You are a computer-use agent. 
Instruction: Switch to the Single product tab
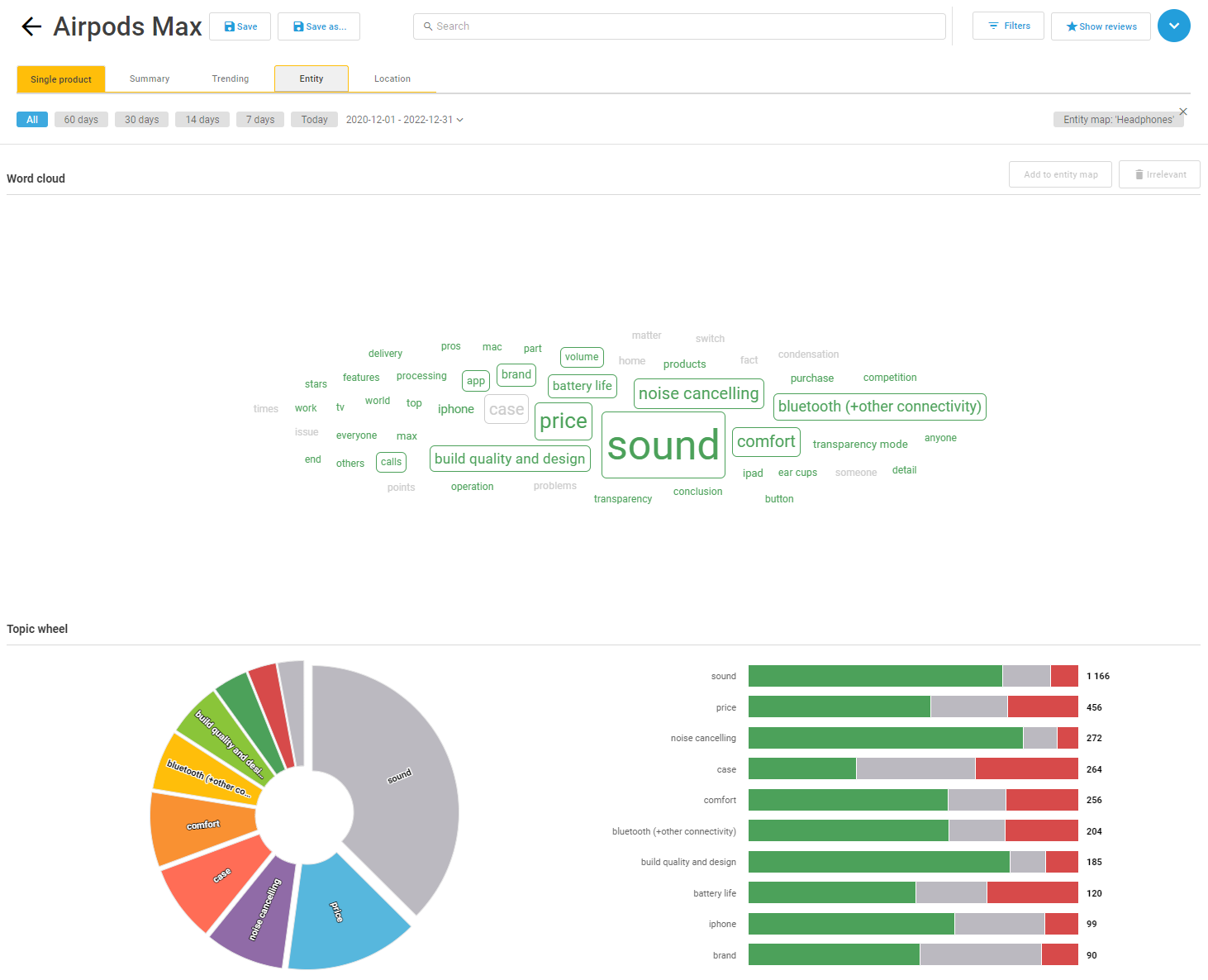click(x=61, y=79)
